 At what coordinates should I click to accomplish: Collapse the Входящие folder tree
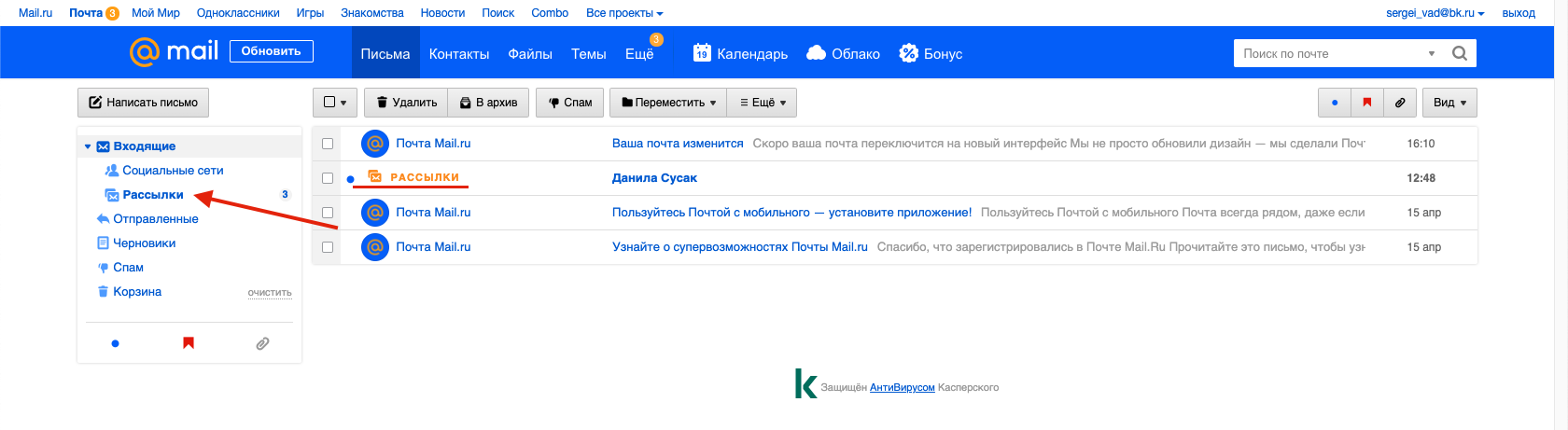(88, 146)
